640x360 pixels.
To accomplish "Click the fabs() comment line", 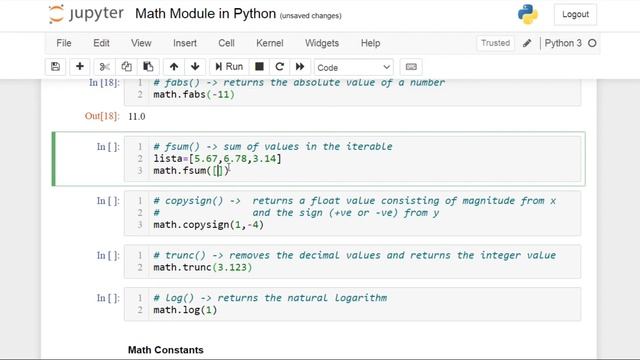I will pyautogui.click(x=299, y=83).
